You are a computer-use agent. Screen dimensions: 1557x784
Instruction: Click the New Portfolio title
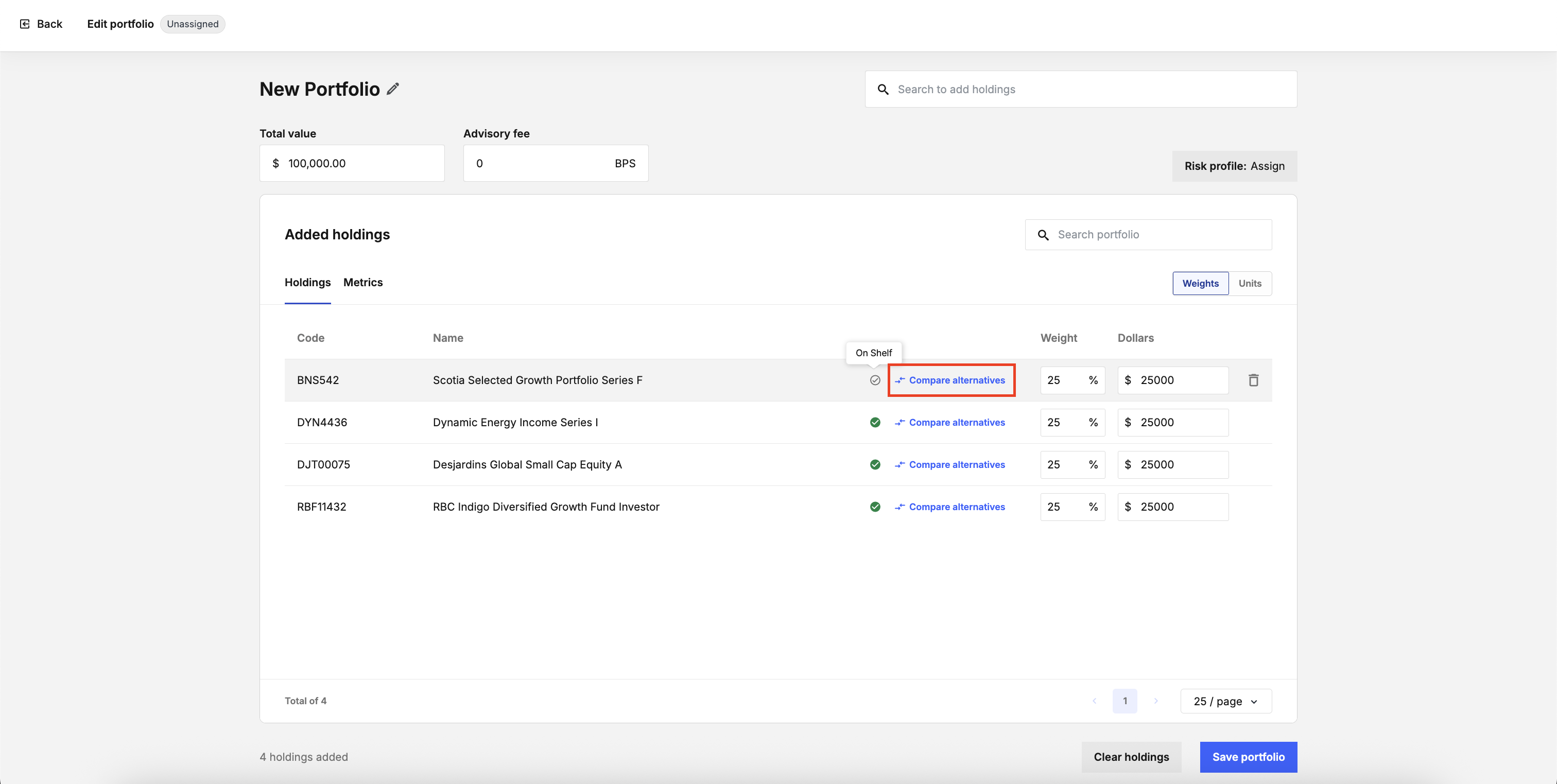pos(320,89)
